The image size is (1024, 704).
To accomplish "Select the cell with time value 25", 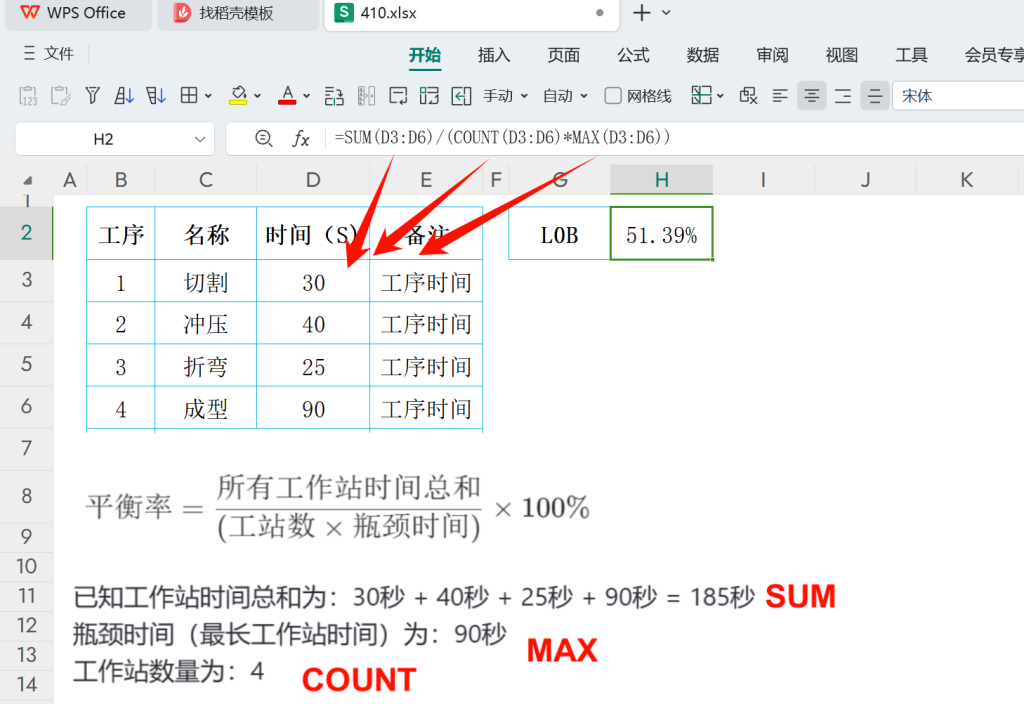I will click(x=313, y=366).
